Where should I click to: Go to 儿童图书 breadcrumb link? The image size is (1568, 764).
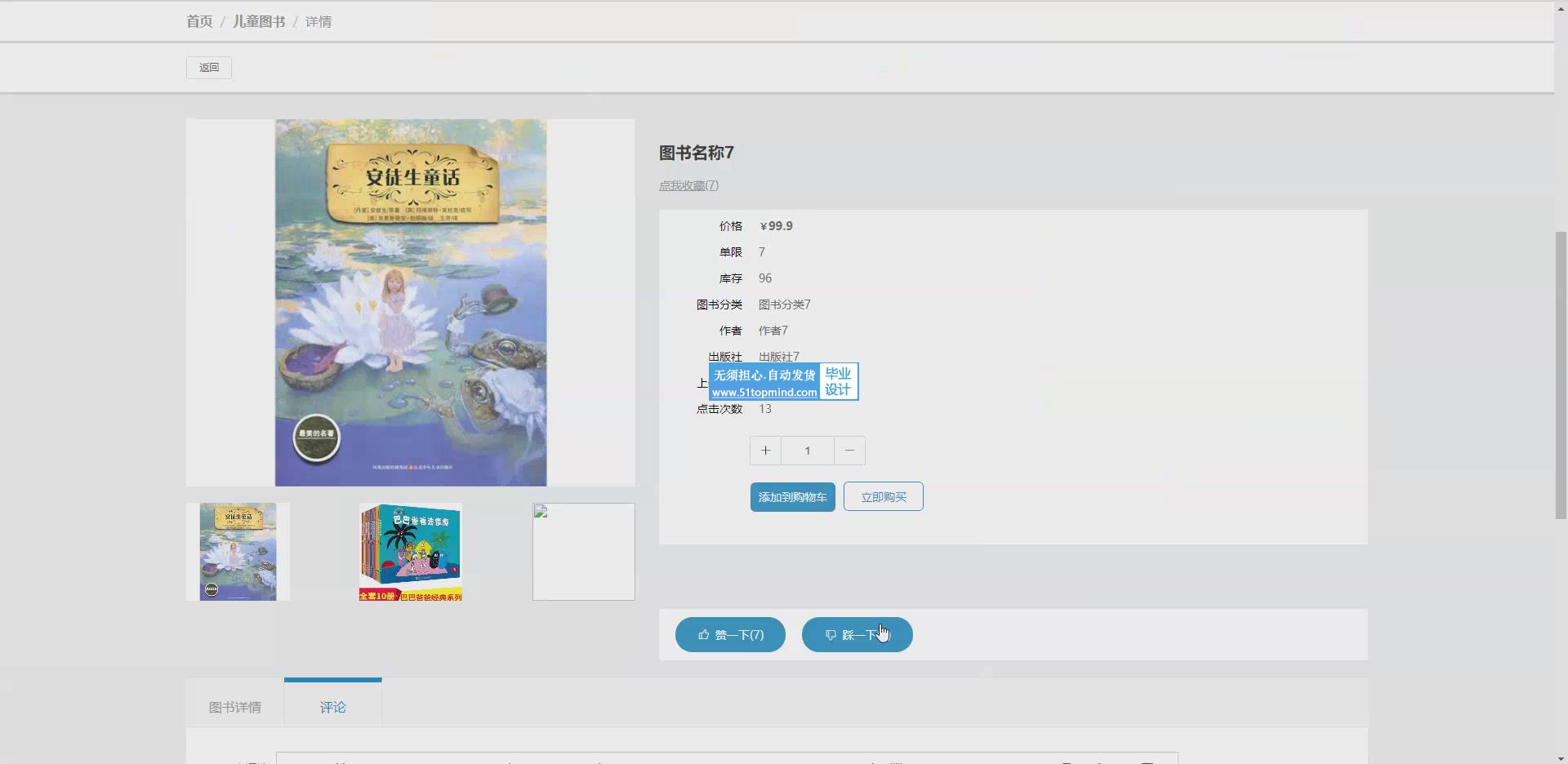[x=259, y=22]
